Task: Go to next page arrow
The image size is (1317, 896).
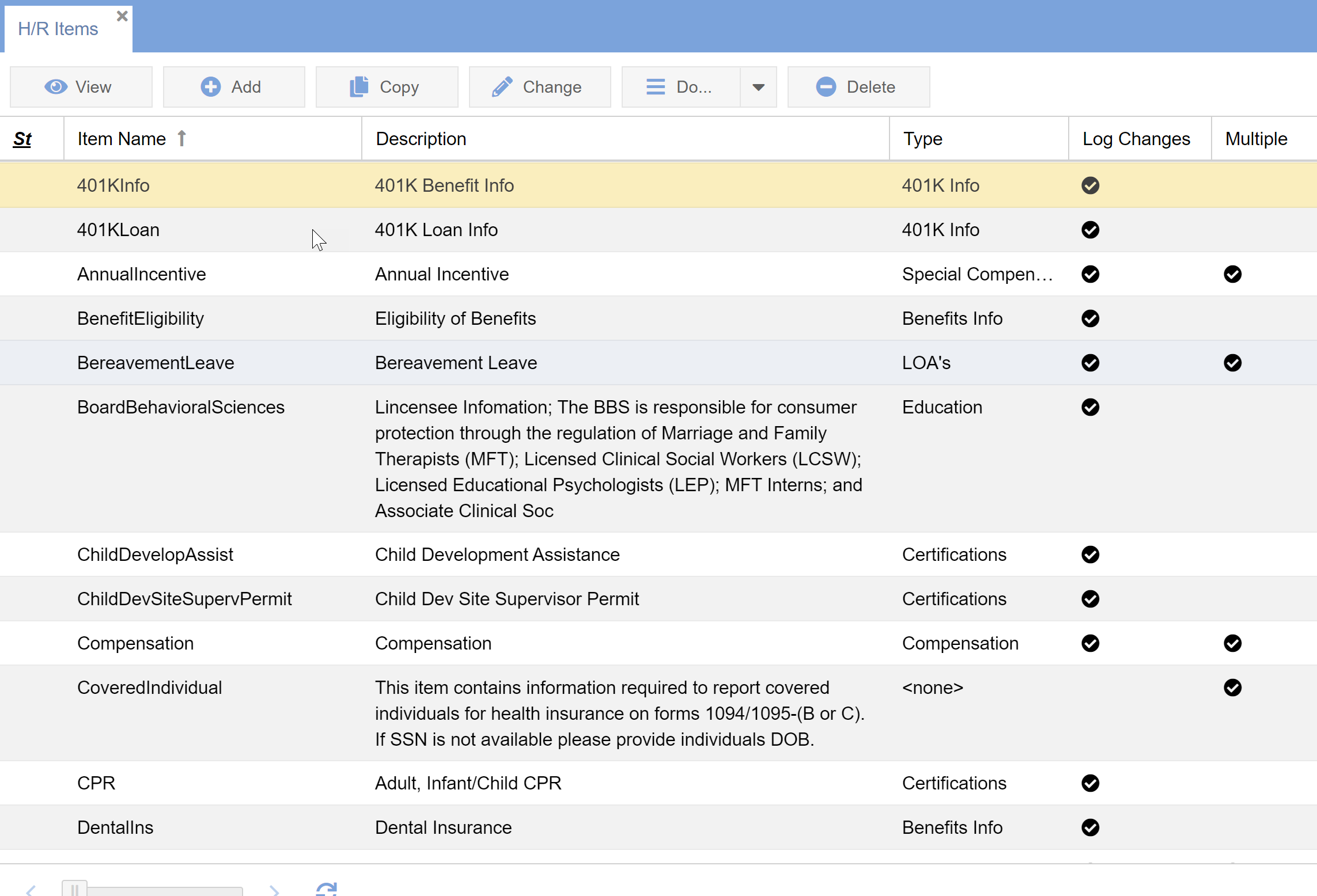Action: coord(275,890)
